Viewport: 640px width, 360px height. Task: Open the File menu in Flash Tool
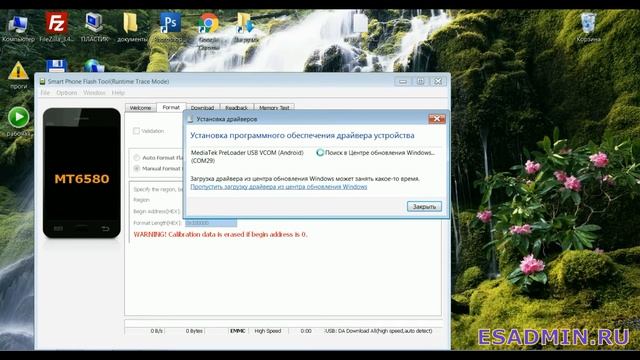tap(45, 93)
